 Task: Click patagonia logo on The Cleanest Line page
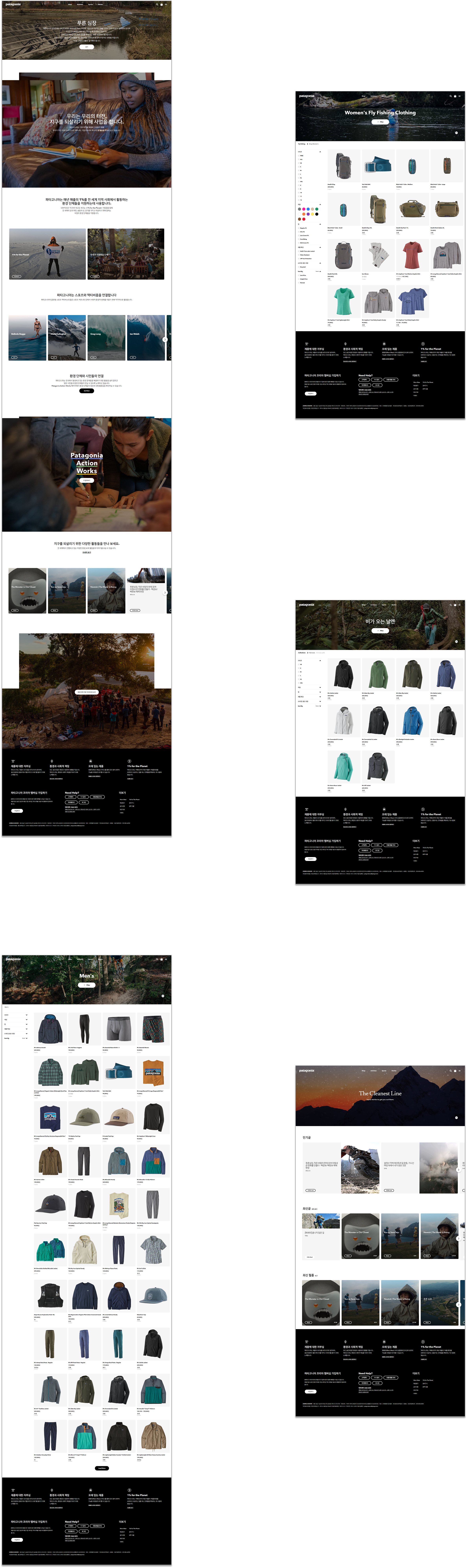[307, 1071]
